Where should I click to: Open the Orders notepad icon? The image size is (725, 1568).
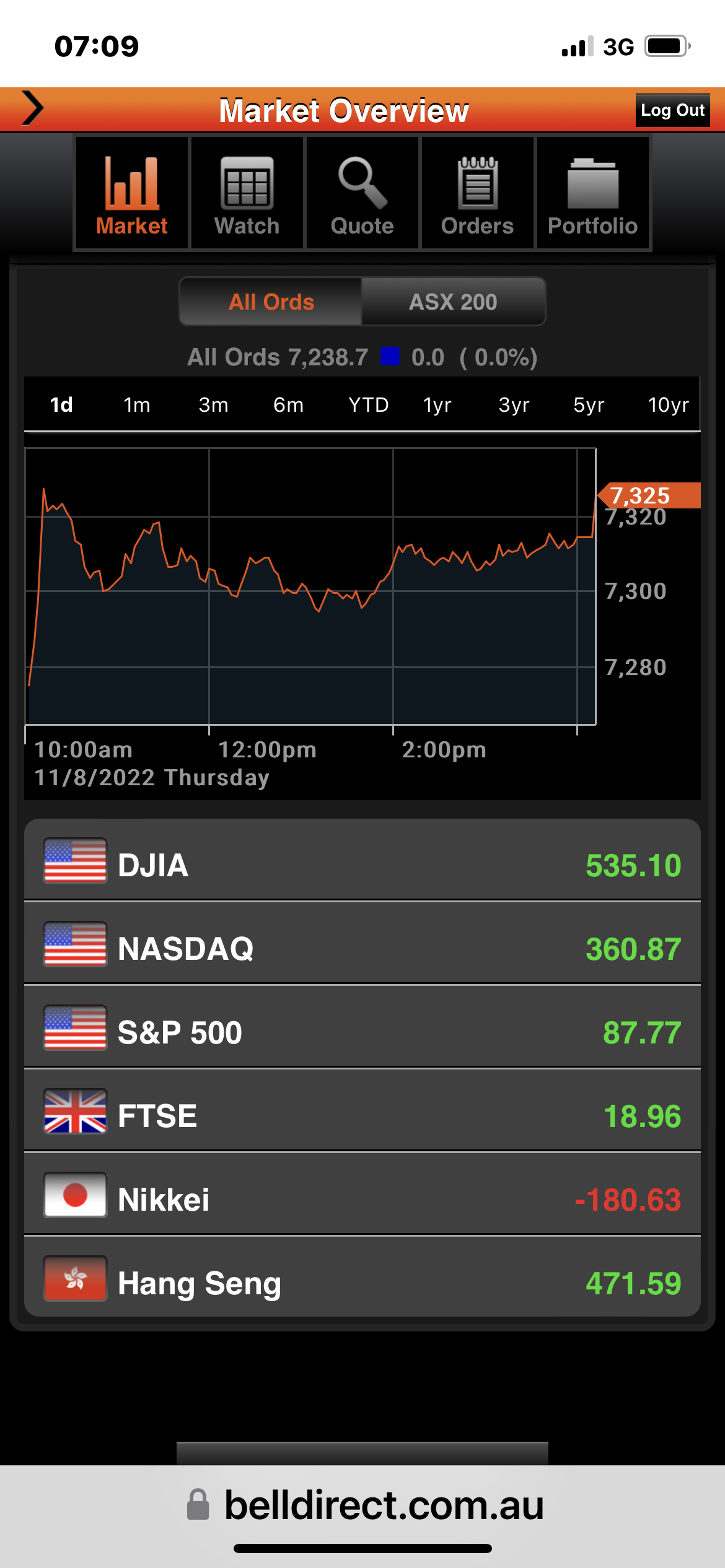pos(477,183)
